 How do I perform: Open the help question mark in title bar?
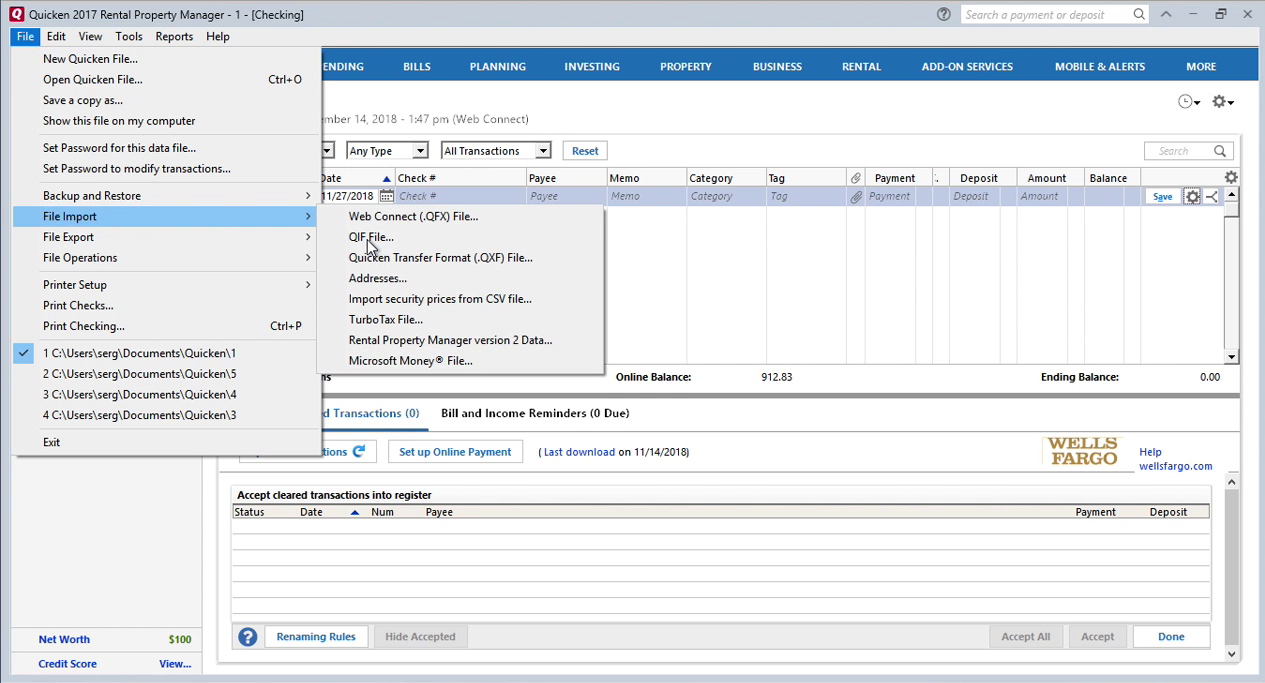[x=943, y=14]
